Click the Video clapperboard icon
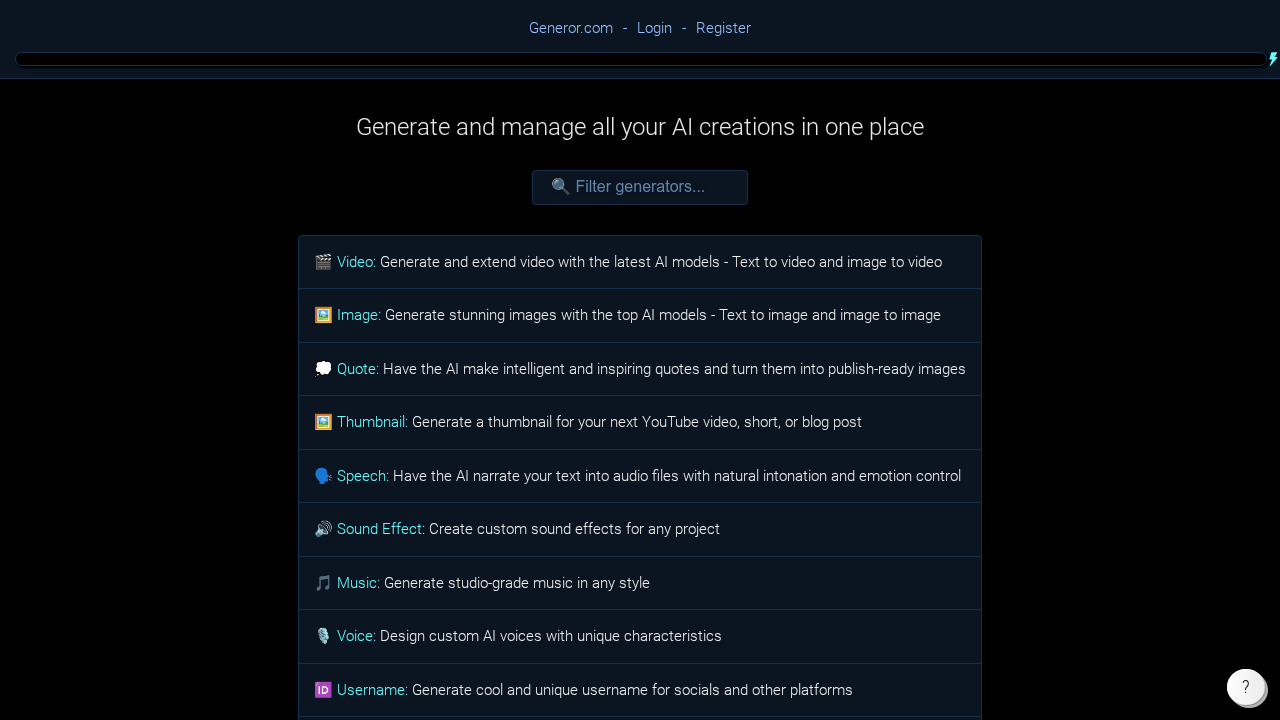1280x720 pixels. (x=323, y=262)
